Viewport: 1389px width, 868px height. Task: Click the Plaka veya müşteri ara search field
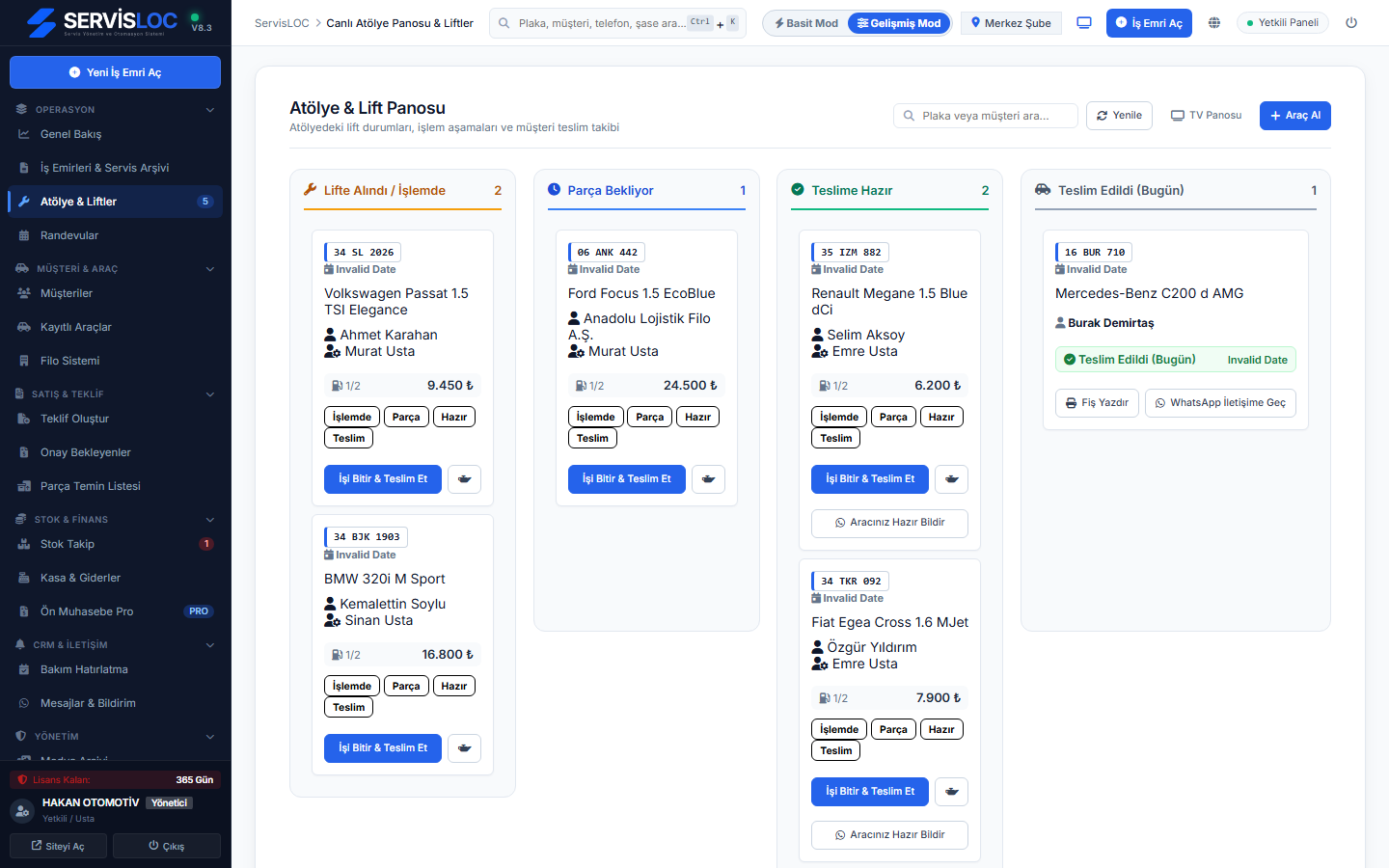(985, 116)
